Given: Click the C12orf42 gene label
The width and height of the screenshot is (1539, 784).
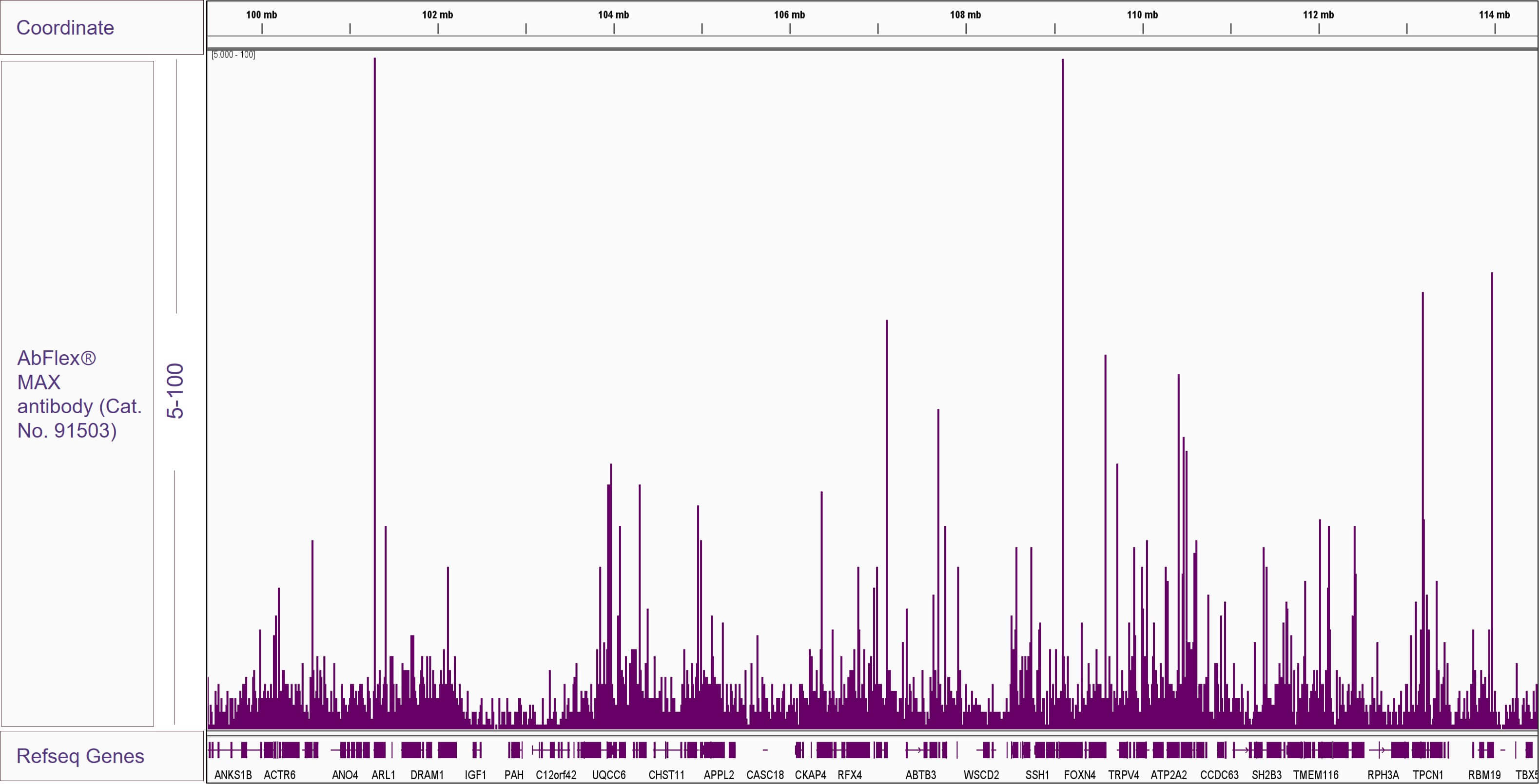Looking at the screenshot, I should [556, 774].
